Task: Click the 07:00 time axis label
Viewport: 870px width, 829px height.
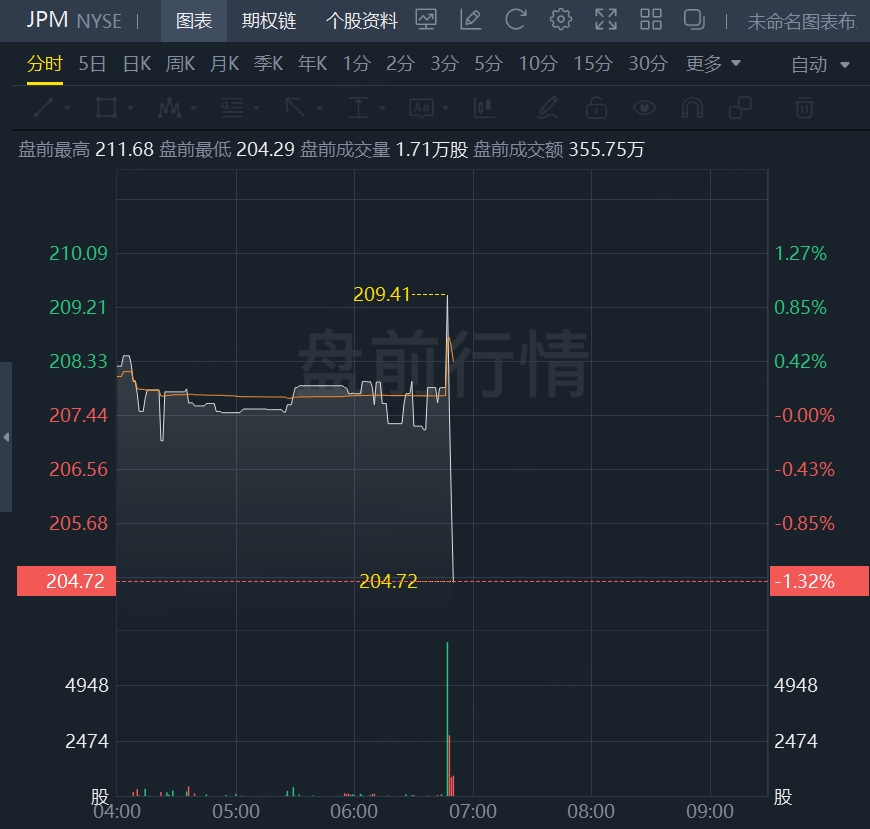Action: pyautogui.click(x=473, y=811)
